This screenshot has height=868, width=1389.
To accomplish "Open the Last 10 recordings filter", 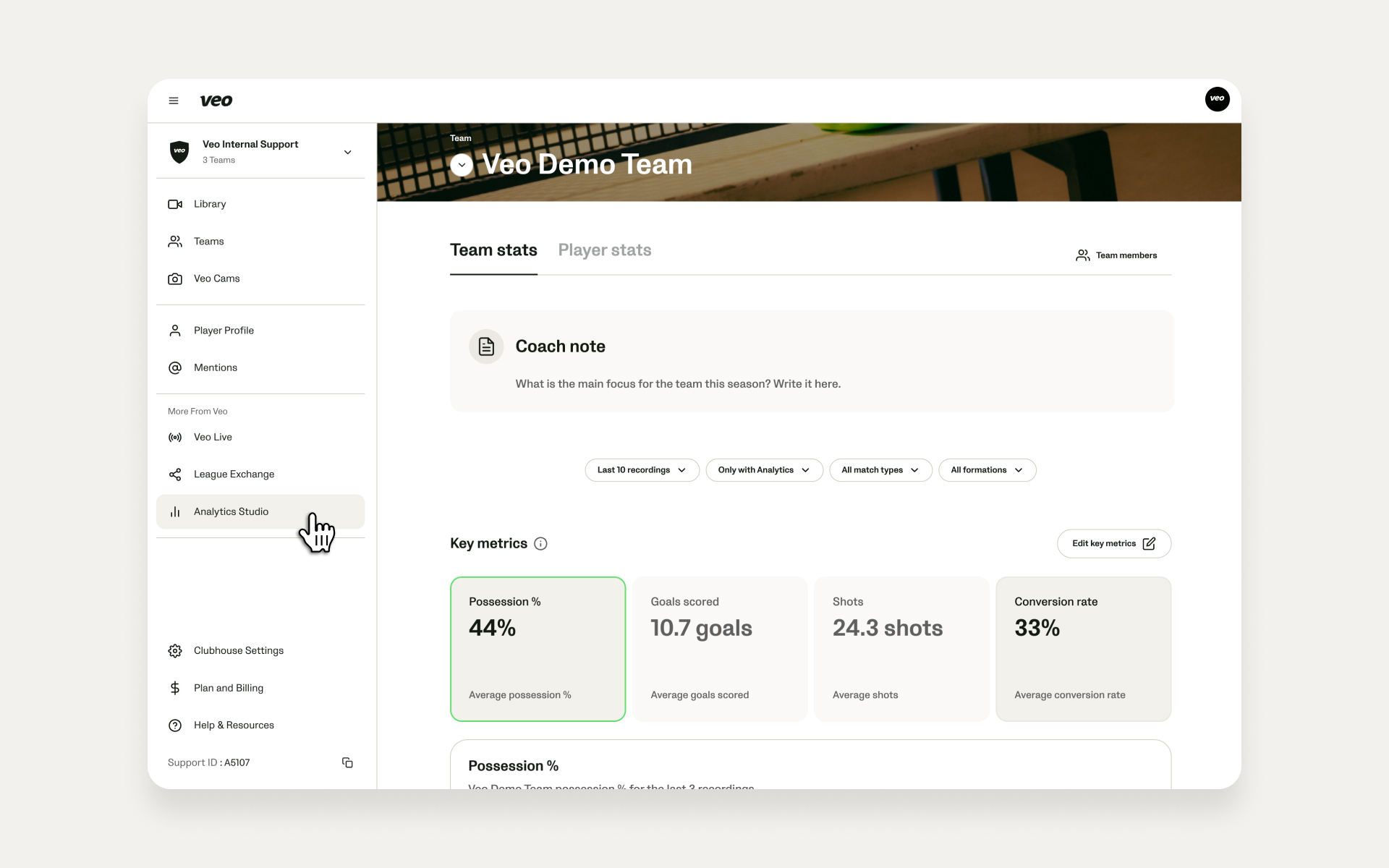I will (x=641, y=469).
